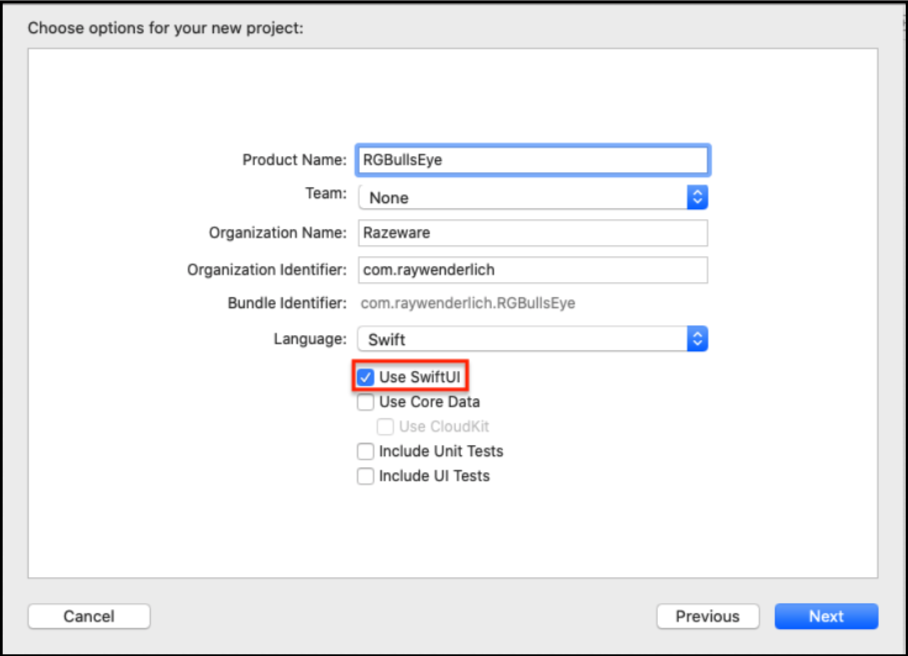Click the "Language:" label text
The height and width of the screenshot is (656, 908).
pos(310,339)
